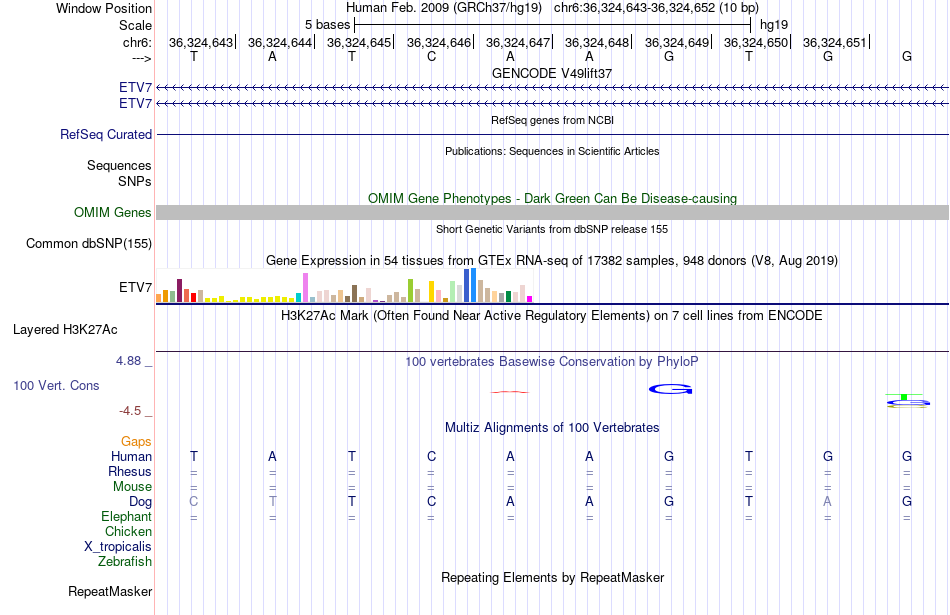
Task: Click the green-topped G logo in the PhyloP track
Action: coord(907,401)
